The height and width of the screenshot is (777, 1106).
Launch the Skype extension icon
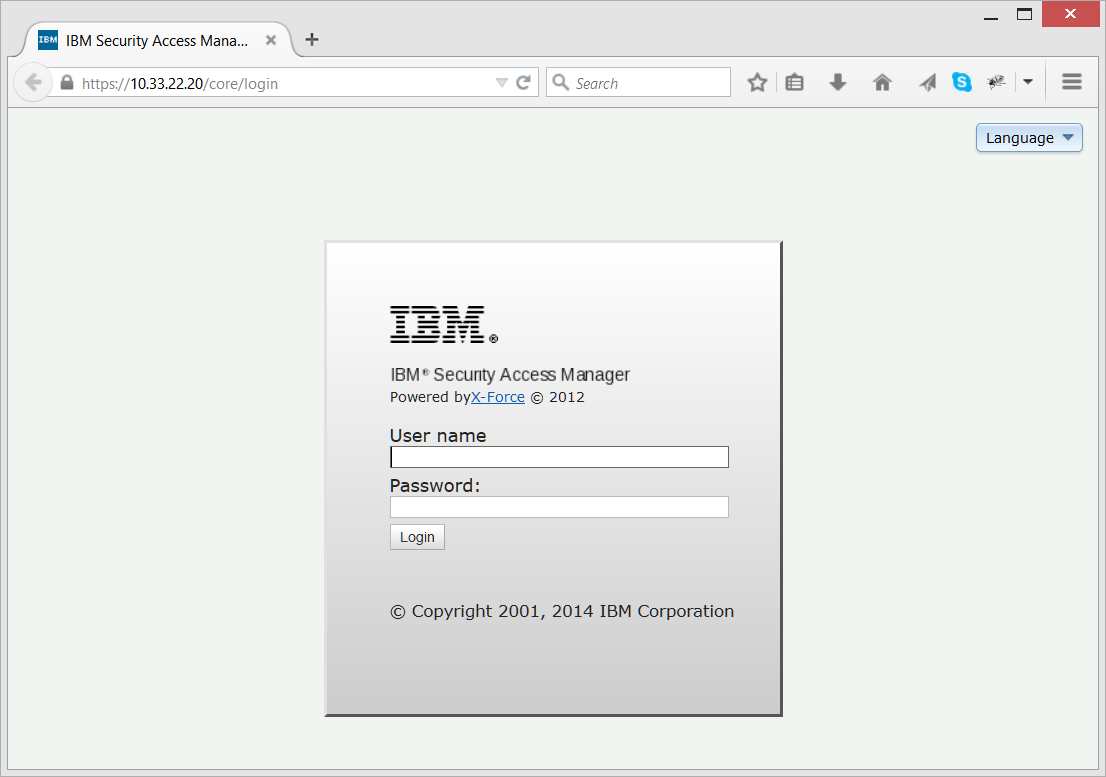962,81
